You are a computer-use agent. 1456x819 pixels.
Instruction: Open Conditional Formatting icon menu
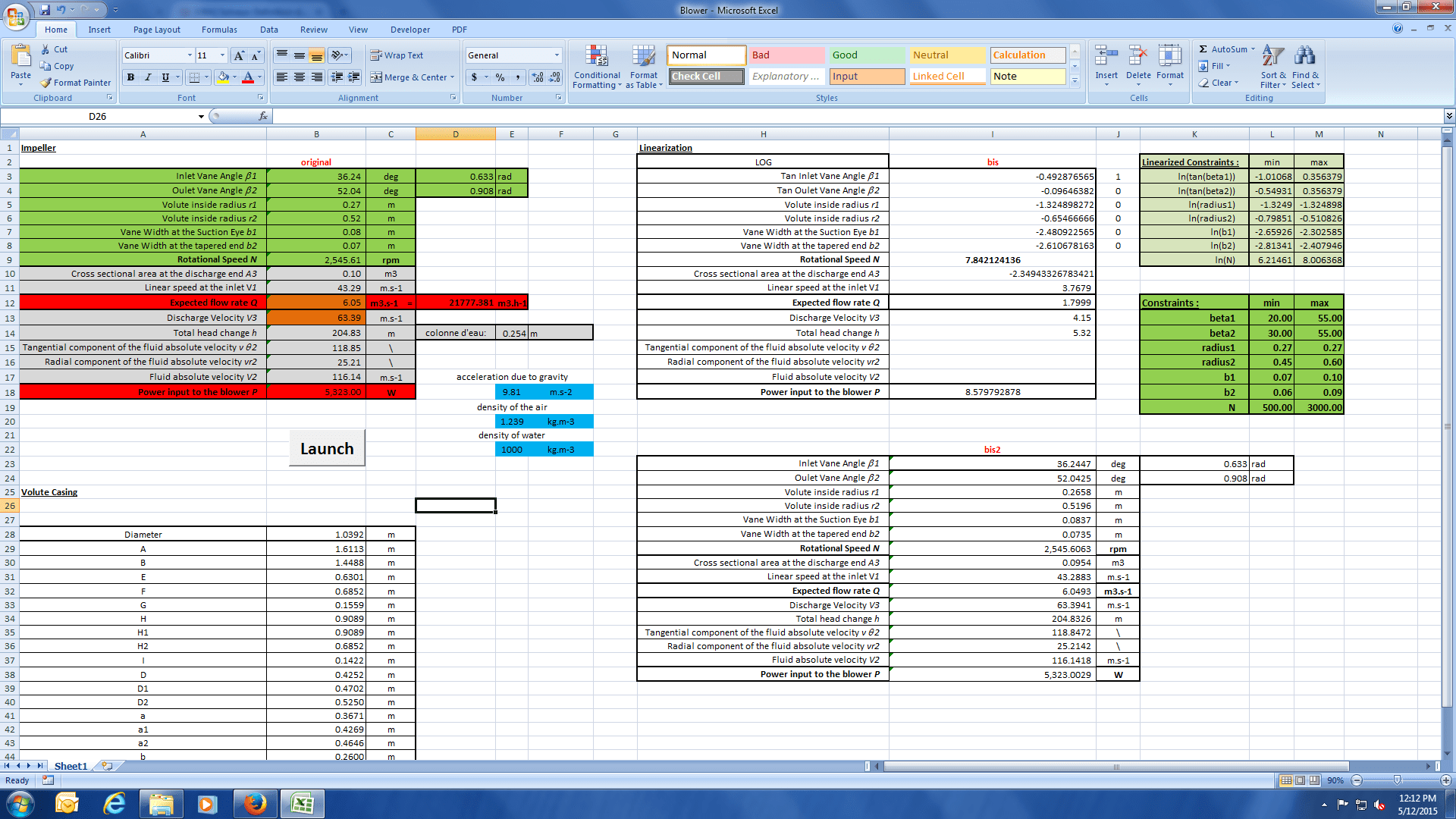(x=597, y=57)
